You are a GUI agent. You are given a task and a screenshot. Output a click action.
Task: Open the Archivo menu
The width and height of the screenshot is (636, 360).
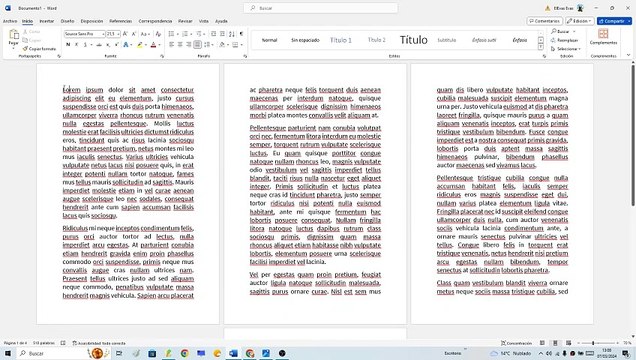click(10, 21)
